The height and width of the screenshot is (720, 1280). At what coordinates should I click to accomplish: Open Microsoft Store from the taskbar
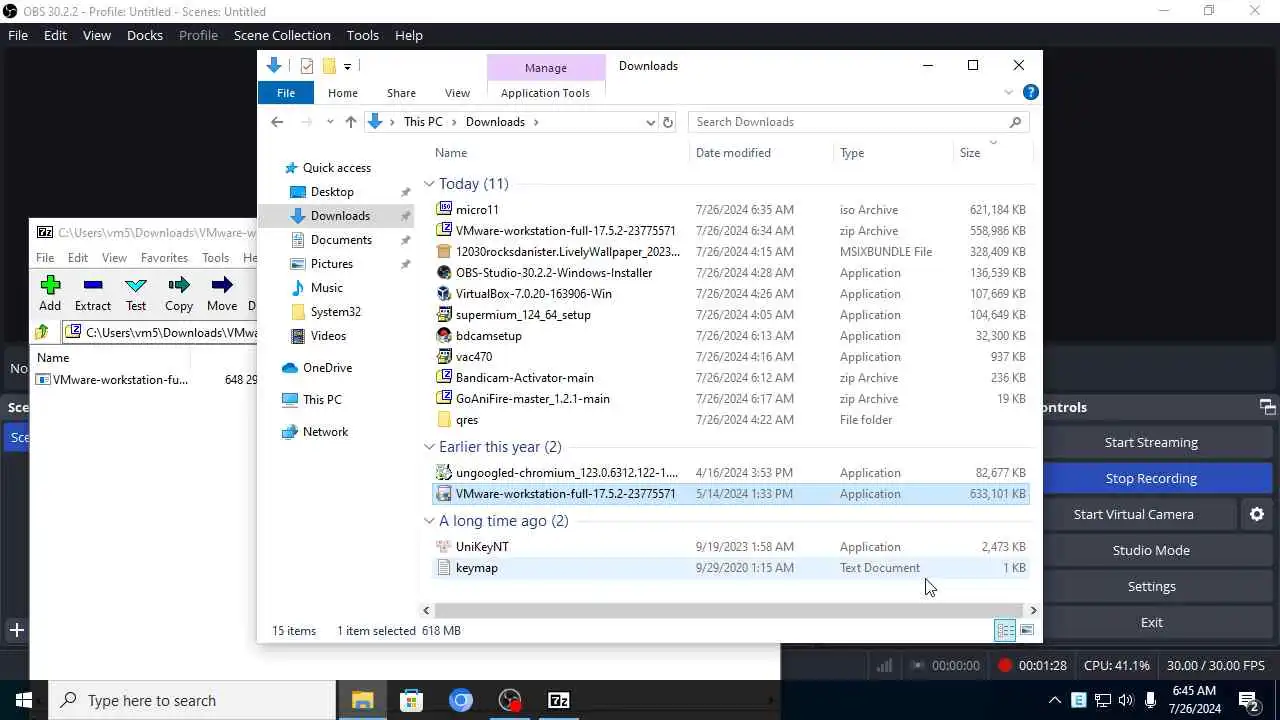point(411,700)
